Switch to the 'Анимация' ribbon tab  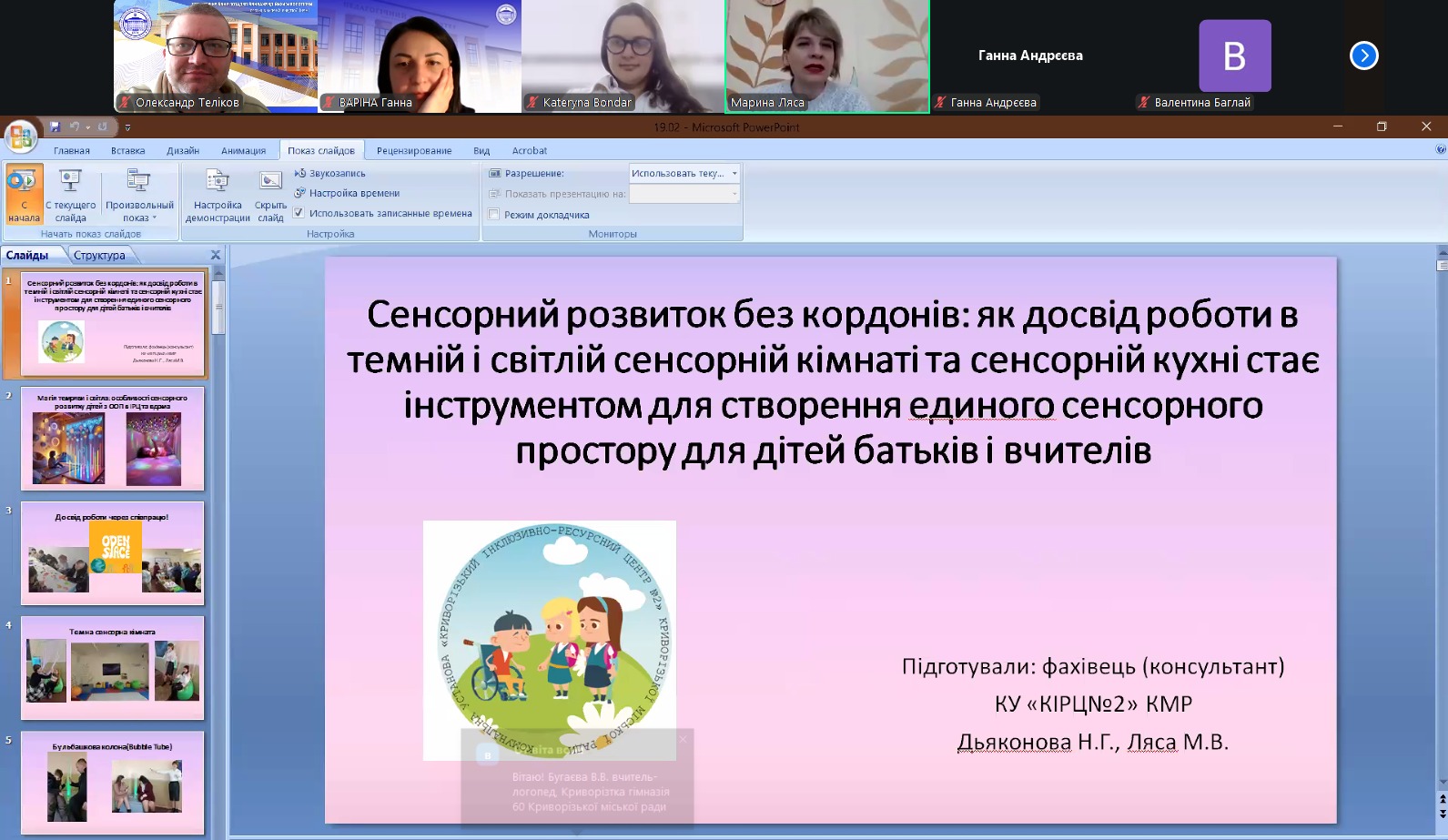click(243, 151)
